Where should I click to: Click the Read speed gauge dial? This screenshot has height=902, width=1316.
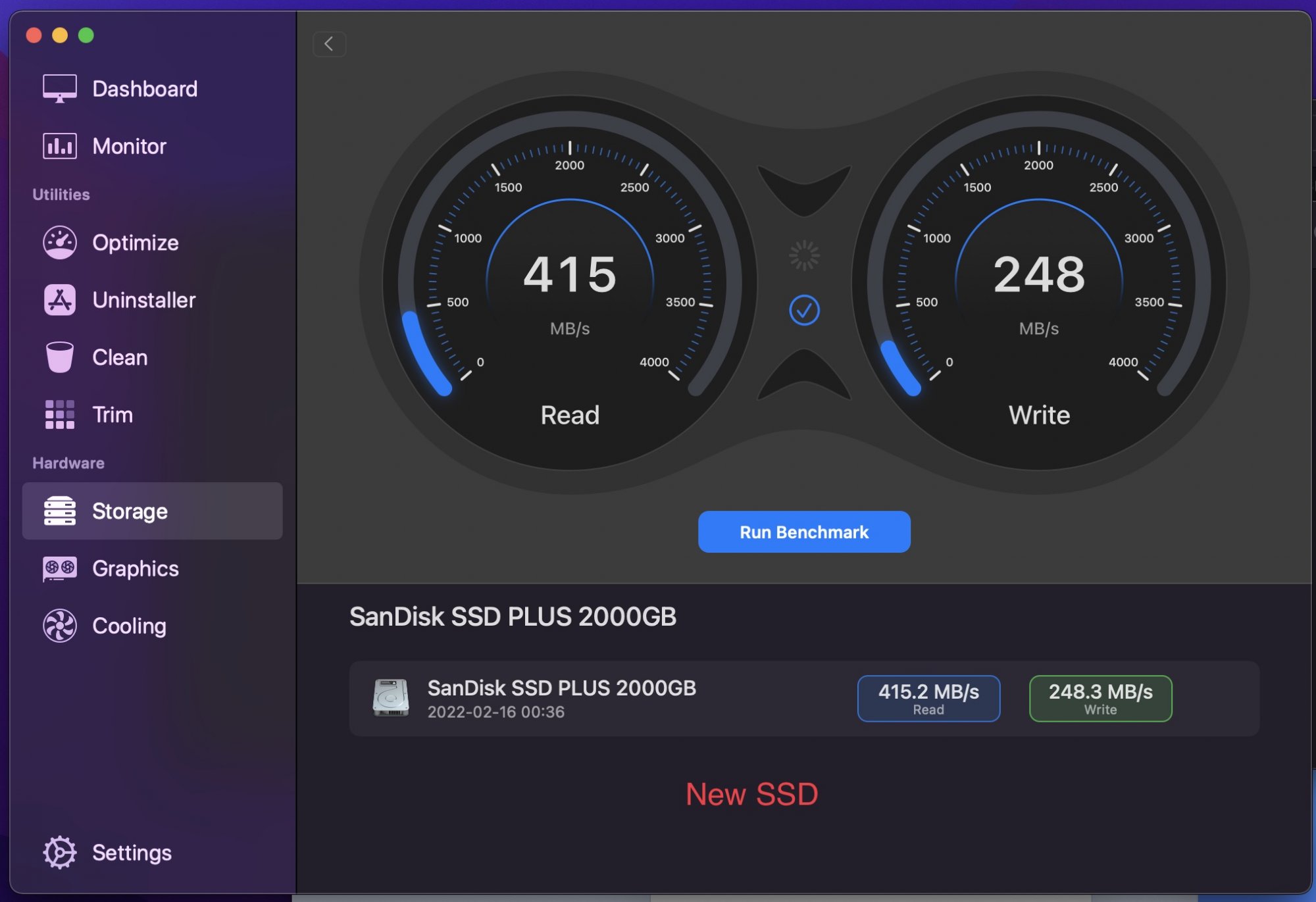pos(570,283)
